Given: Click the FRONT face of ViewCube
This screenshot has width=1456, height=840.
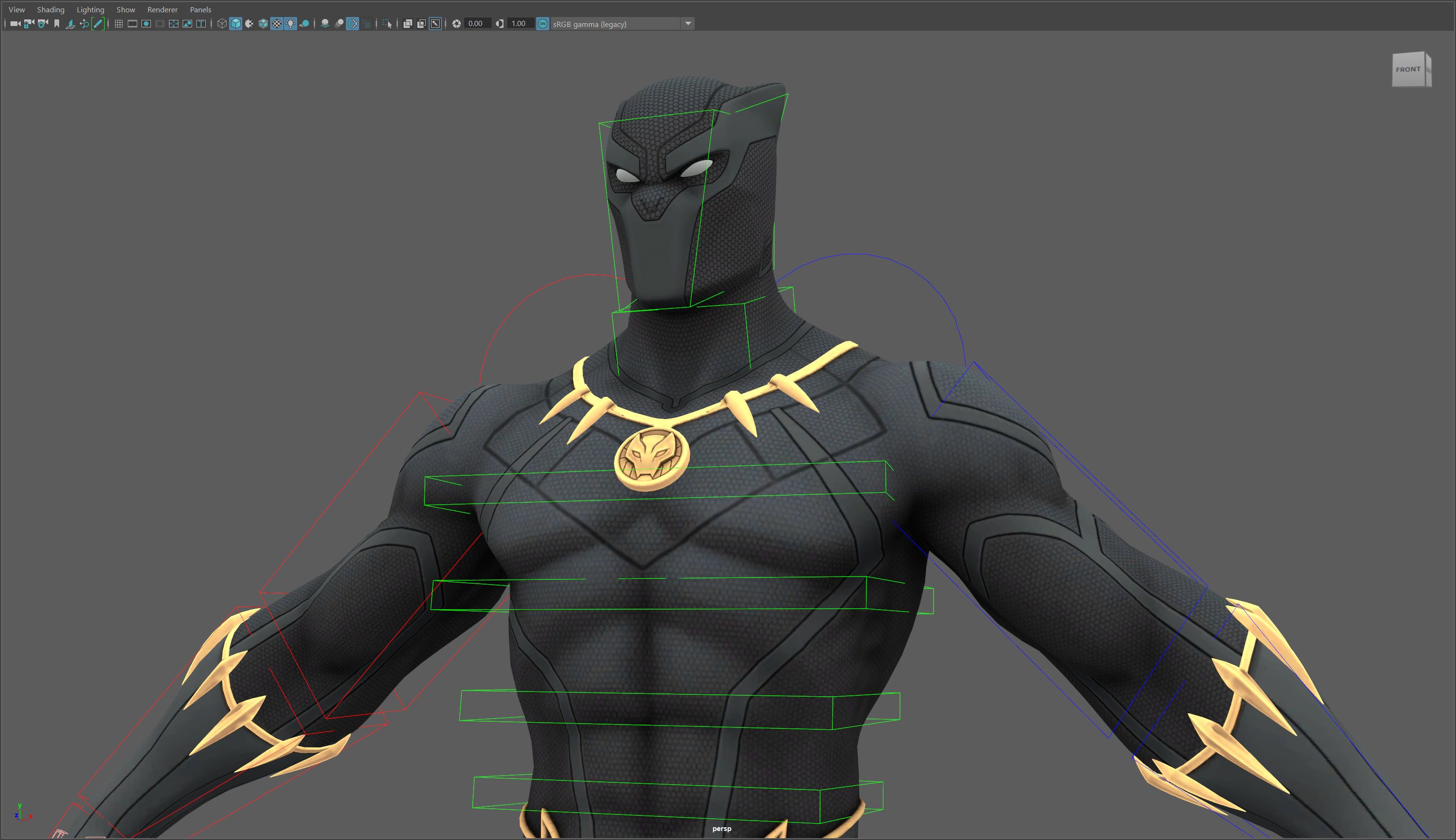Looking at the screenshot, I should (x=1409, y=70).
